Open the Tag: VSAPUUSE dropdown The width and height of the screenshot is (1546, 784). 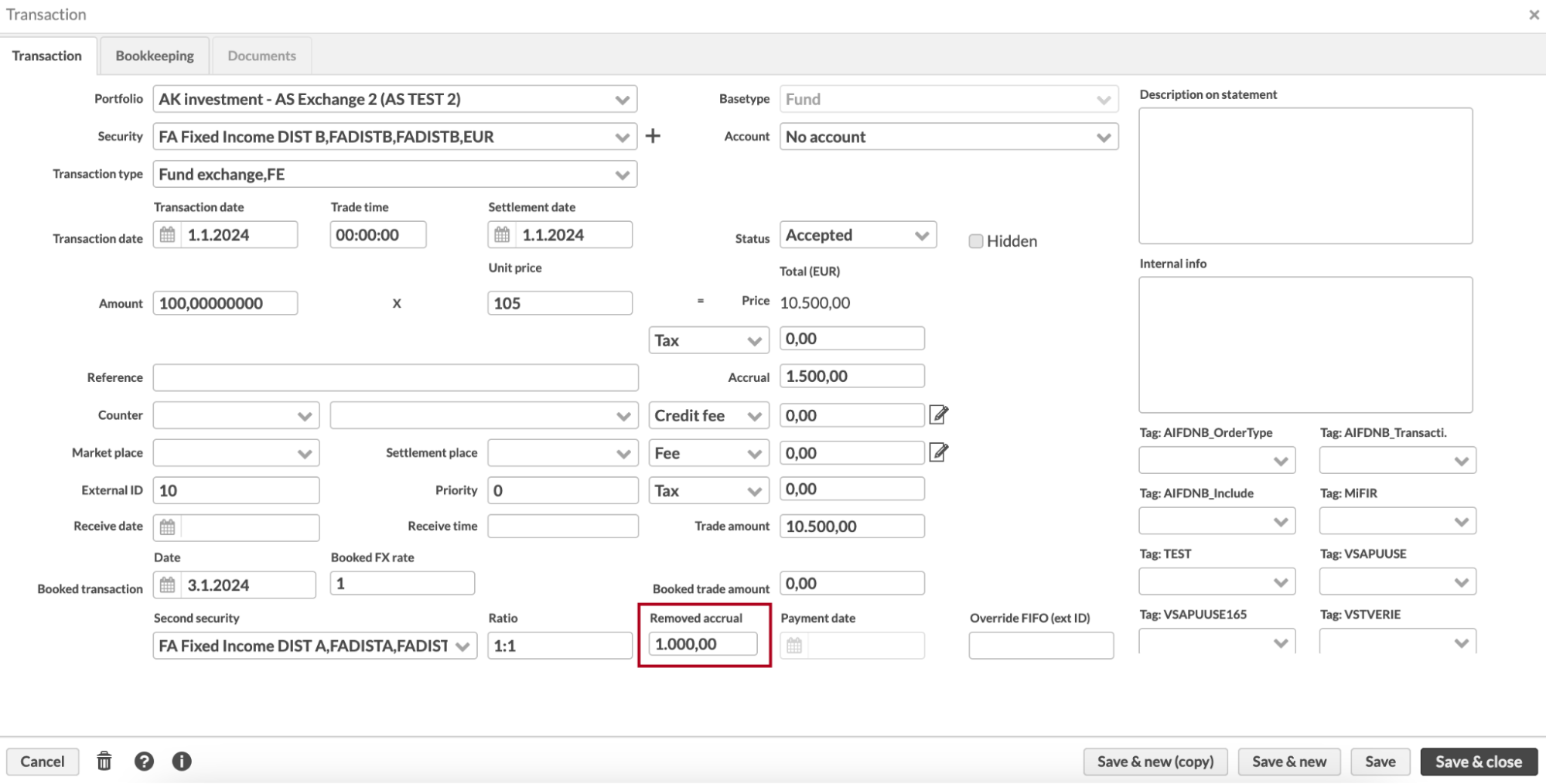click(x=1398, y=581)
